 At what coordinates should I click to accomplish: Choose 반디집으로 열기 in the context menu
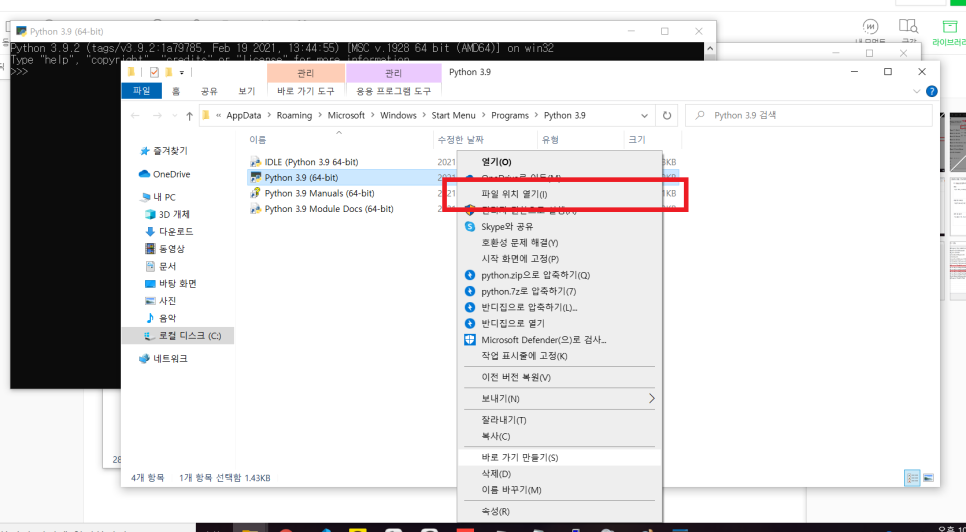pyautogui.click(x=560, y=323)
